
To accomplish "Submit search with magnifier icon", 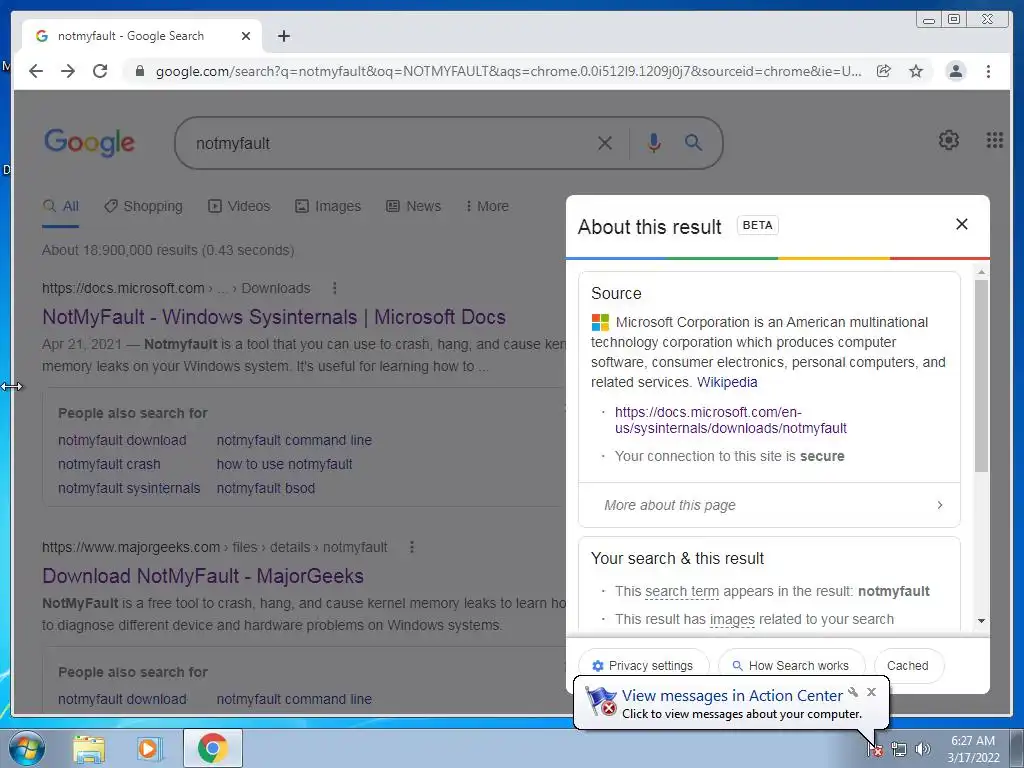I will point(693,142).
